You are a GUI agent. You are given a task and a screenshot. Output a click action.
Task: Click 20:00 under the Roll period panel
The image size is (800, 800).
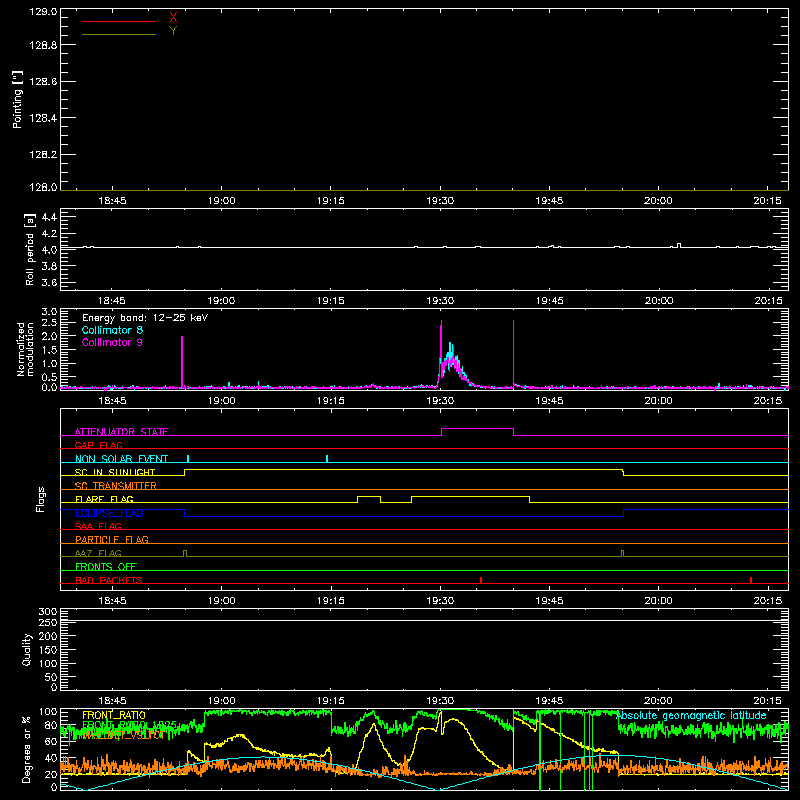pos(659,301)
